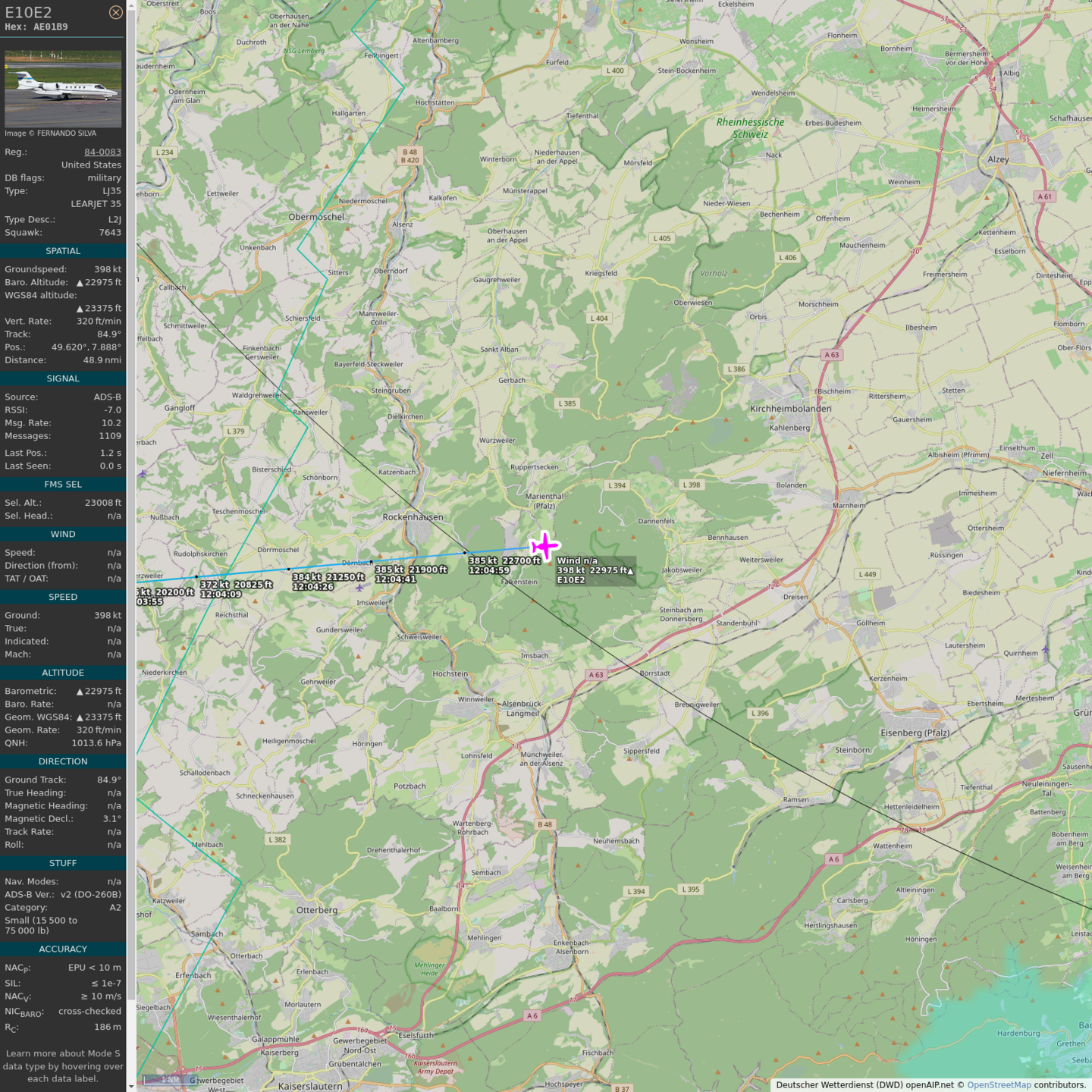Click the E10E2 callsign map label
The image size is (1092, 1092).
coord(571,580)
